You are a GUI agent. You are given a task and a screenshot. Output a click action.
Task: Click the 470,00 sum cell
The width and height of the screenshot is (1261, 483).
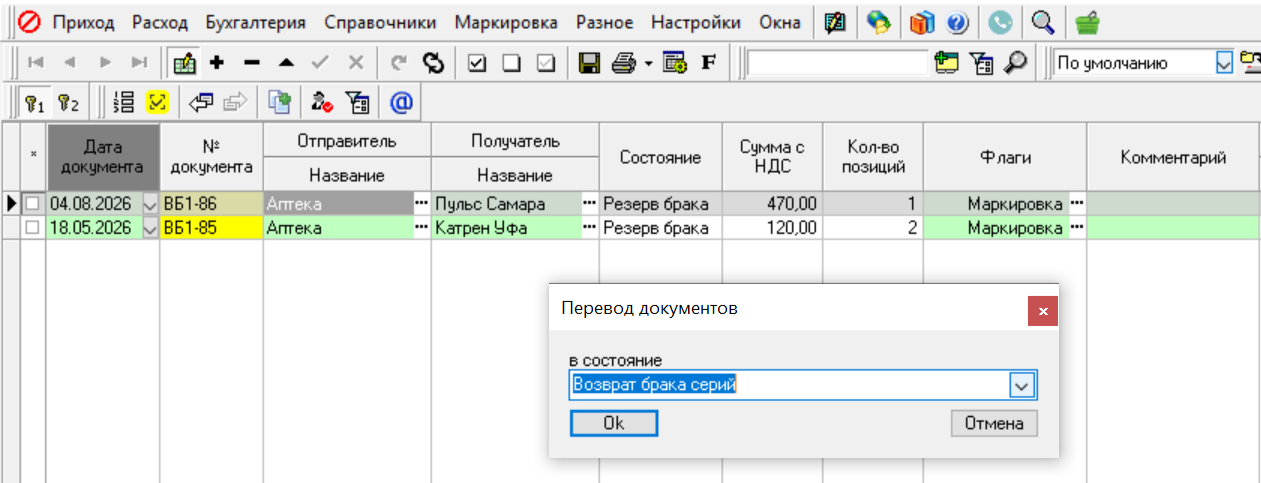[772, 204]
